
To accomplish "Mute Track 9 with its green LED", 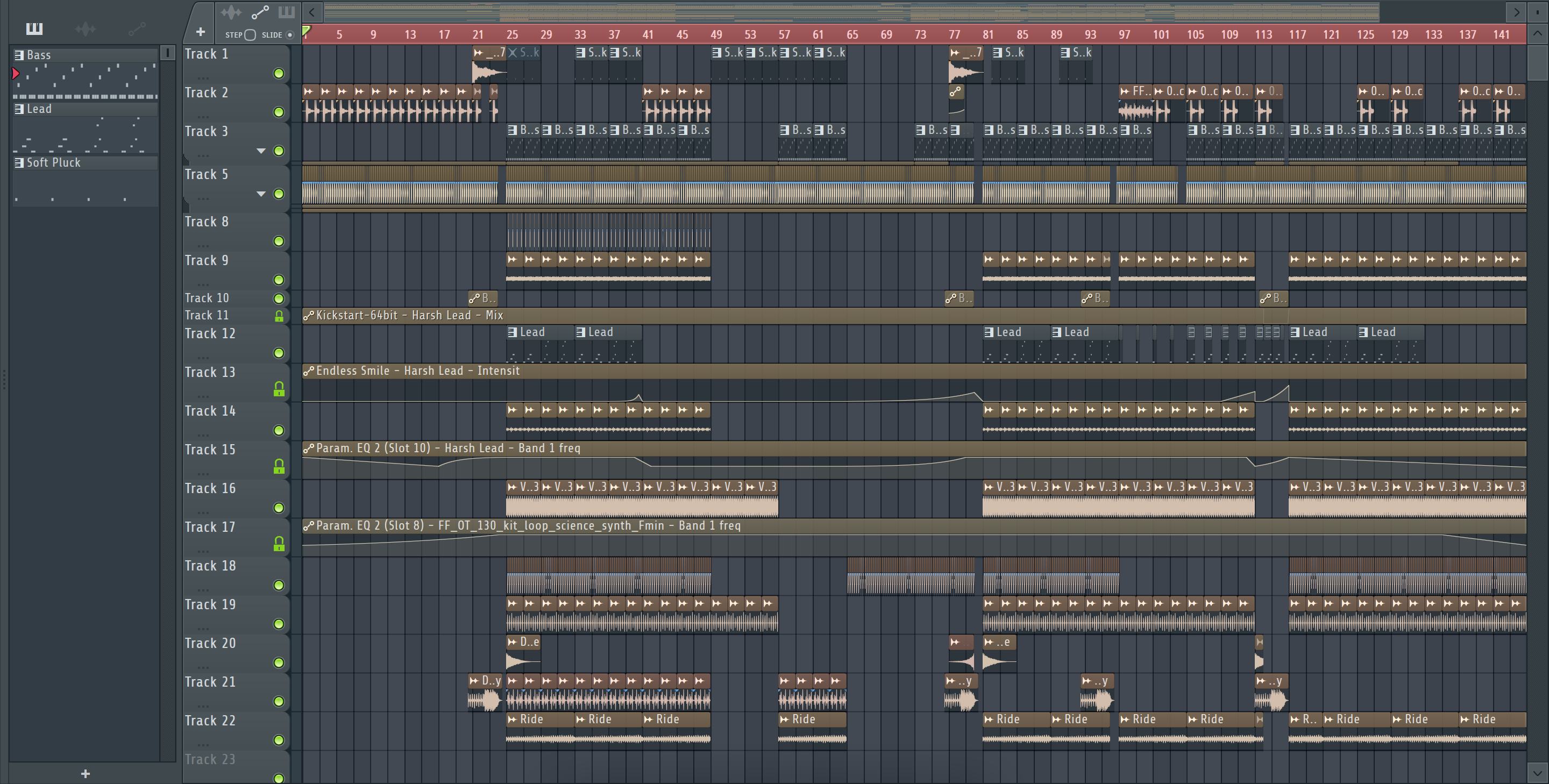I will (x=279, y=280).
